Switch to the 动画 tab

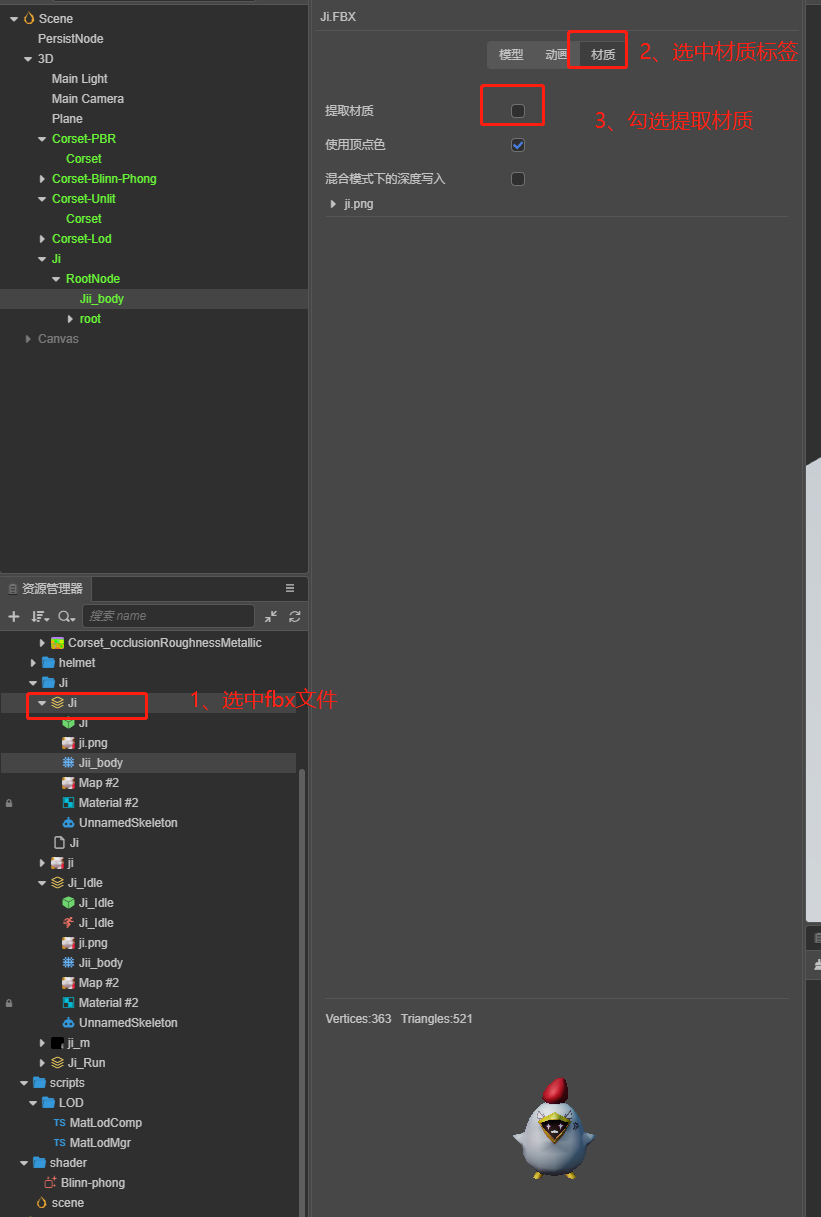pos(557,55)
